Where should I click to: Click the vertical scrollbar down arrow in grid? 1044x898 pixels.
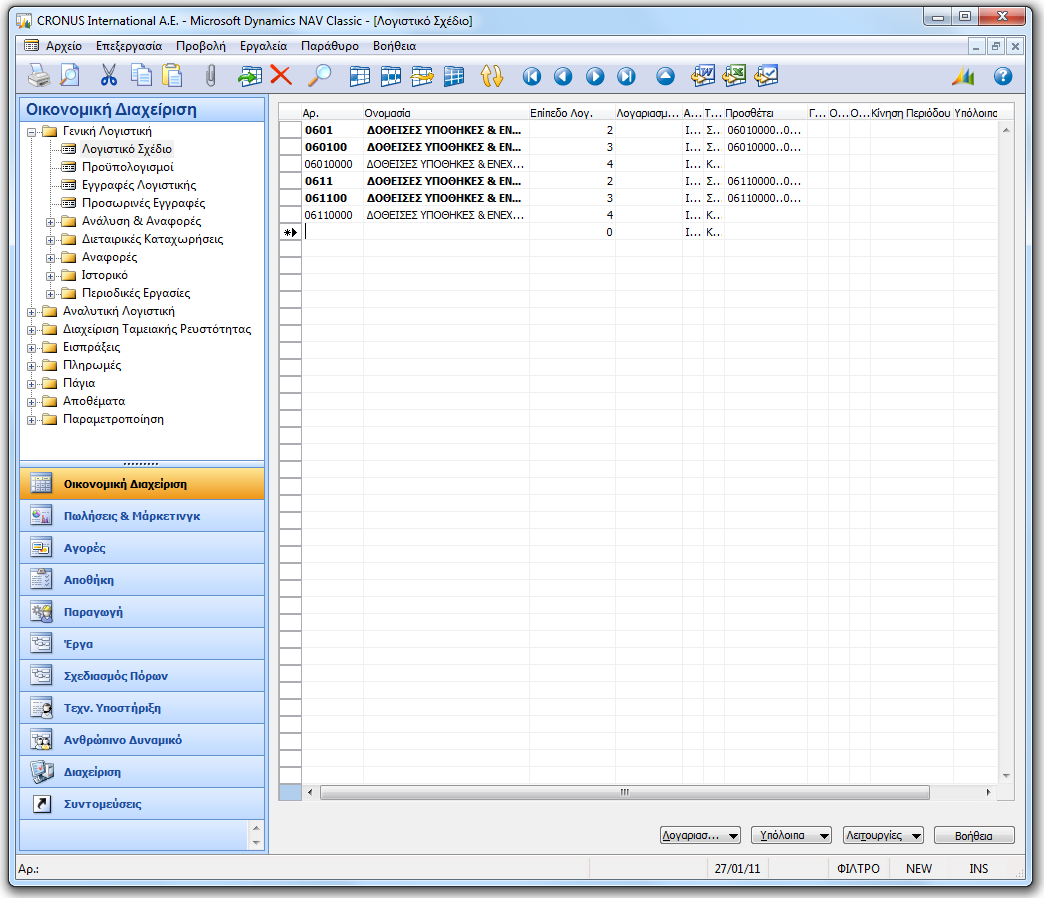1006,776
